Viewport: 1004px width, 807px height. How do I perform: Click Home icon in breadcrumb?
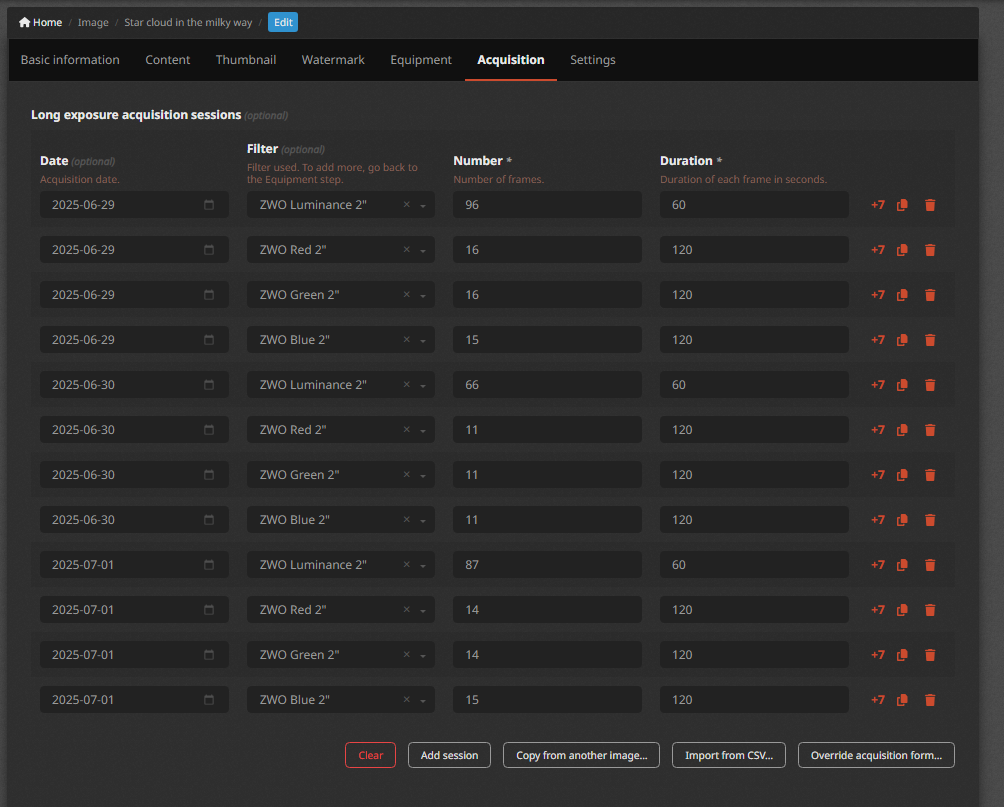[x=24, y=22]
